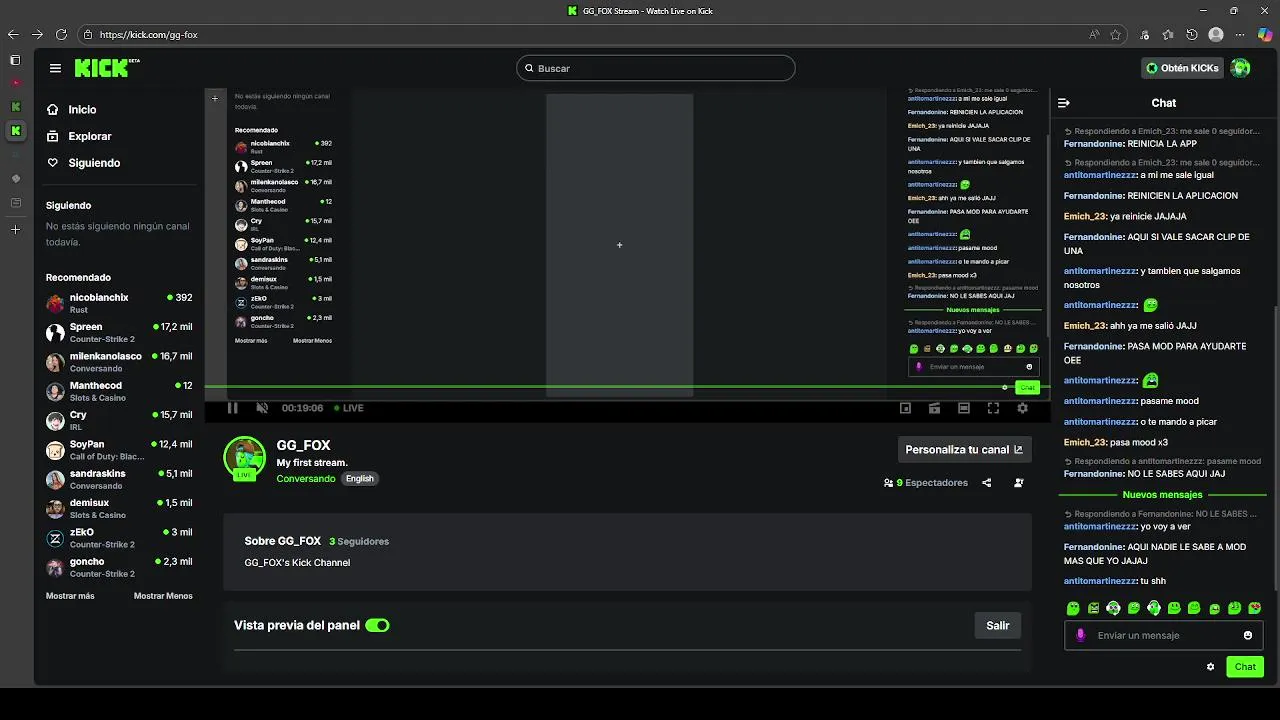Open the browser three-dots menu

[1241, 34]
